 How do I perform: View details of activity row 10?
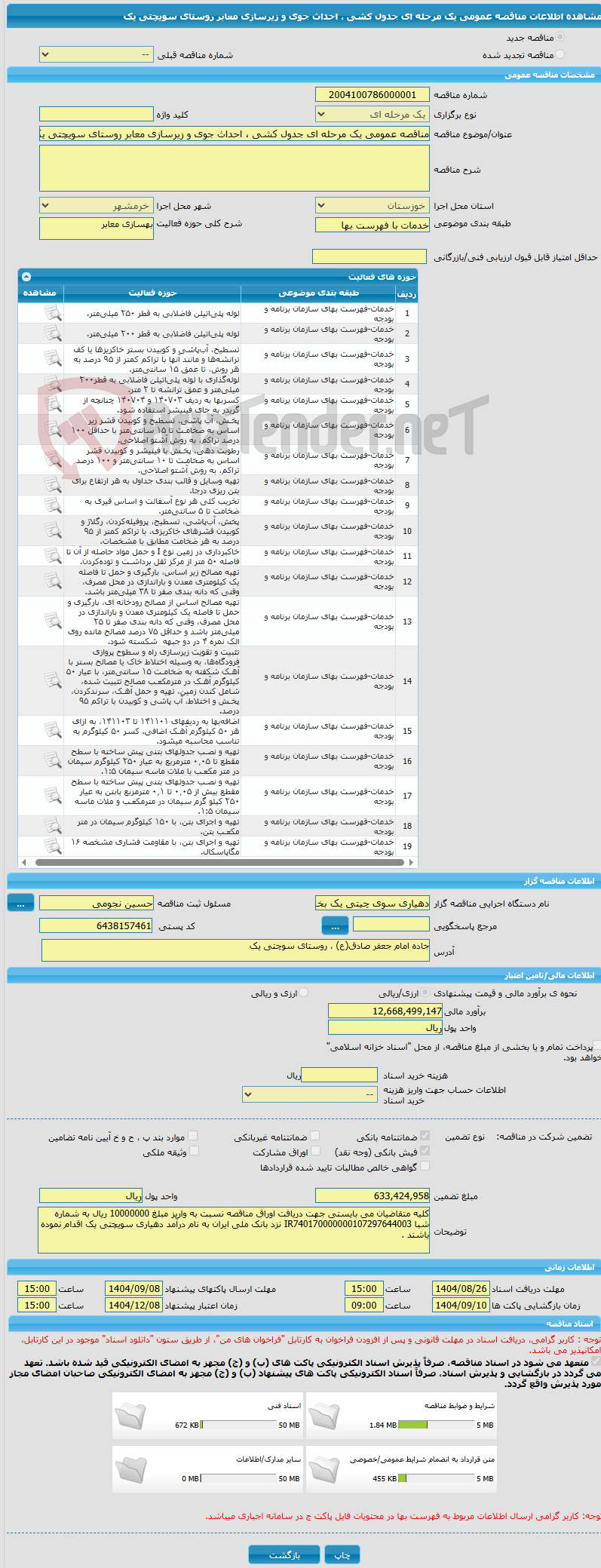pyautogui.click(x=53, y=530)
